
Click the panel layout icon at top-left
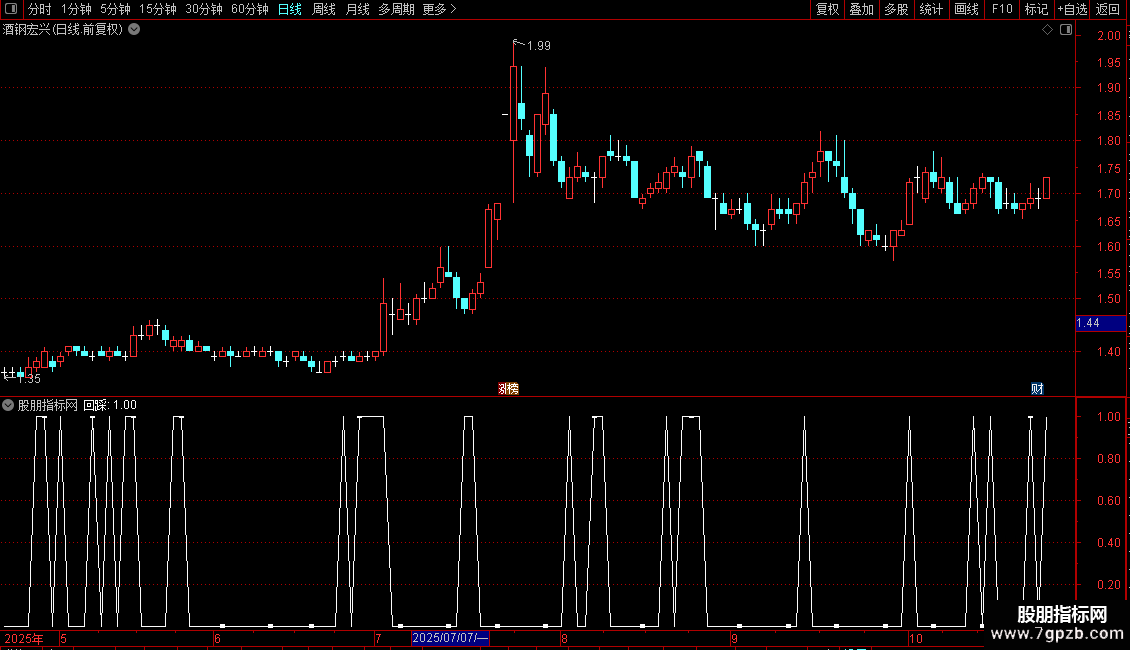point(11,9)
